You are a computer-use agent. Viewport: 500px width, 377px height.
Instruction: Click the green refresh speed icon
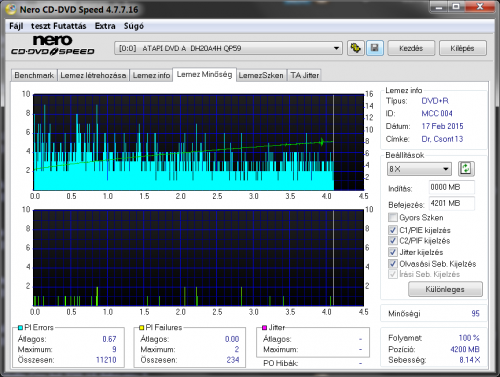coord(466,169)
